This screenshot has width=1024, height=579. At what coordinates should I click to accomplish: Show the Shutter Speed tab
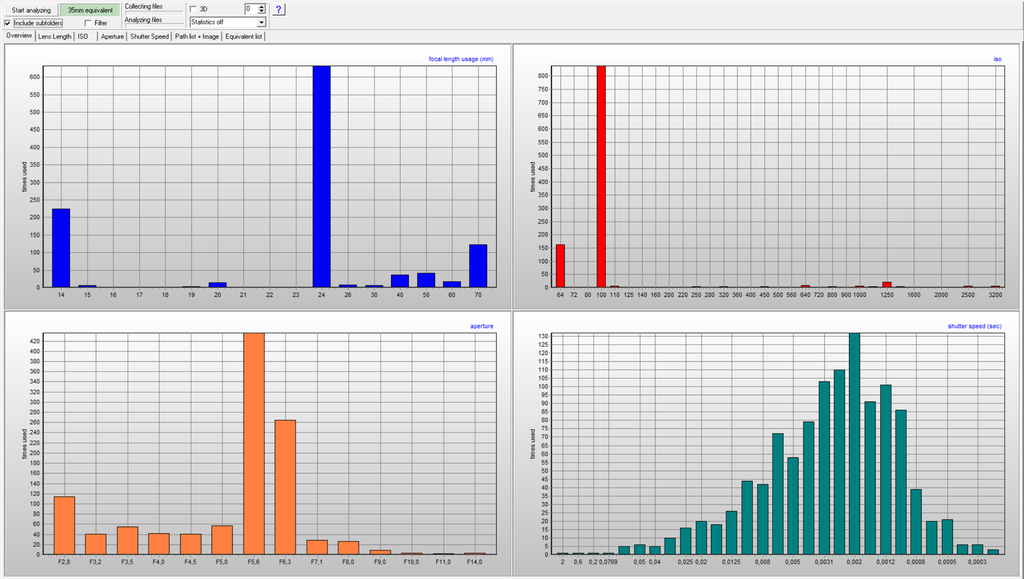click(150, 37)
